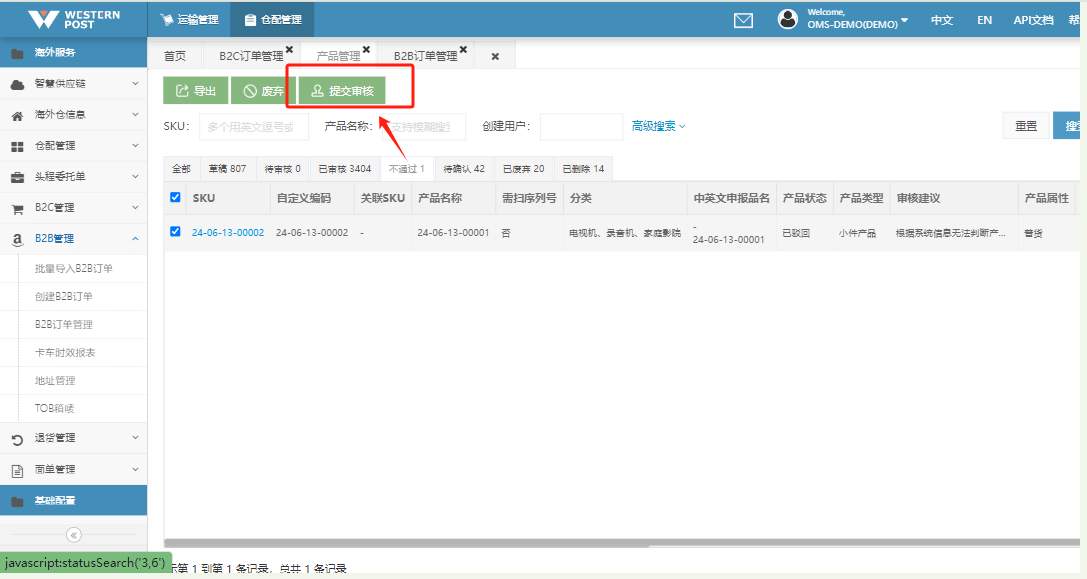This screenshot has height=579, width=1087.
Task: Open SKU link 24-06-13-00002
Action: click(228, 232)
